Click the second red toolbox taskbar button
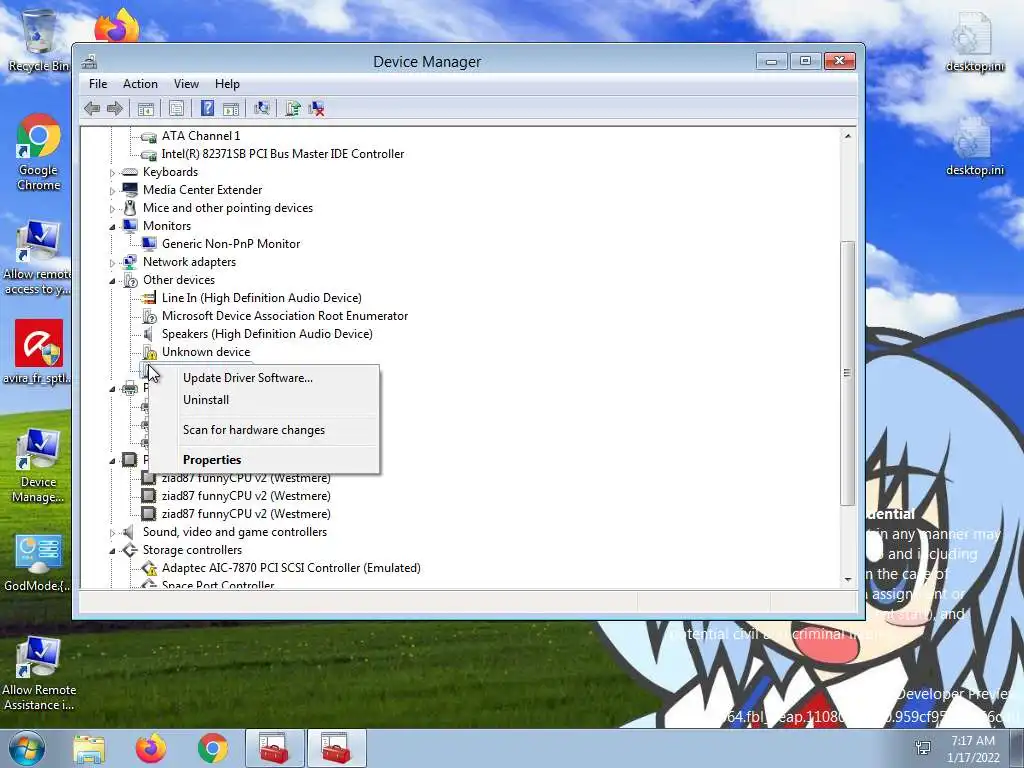 [336, 748]
